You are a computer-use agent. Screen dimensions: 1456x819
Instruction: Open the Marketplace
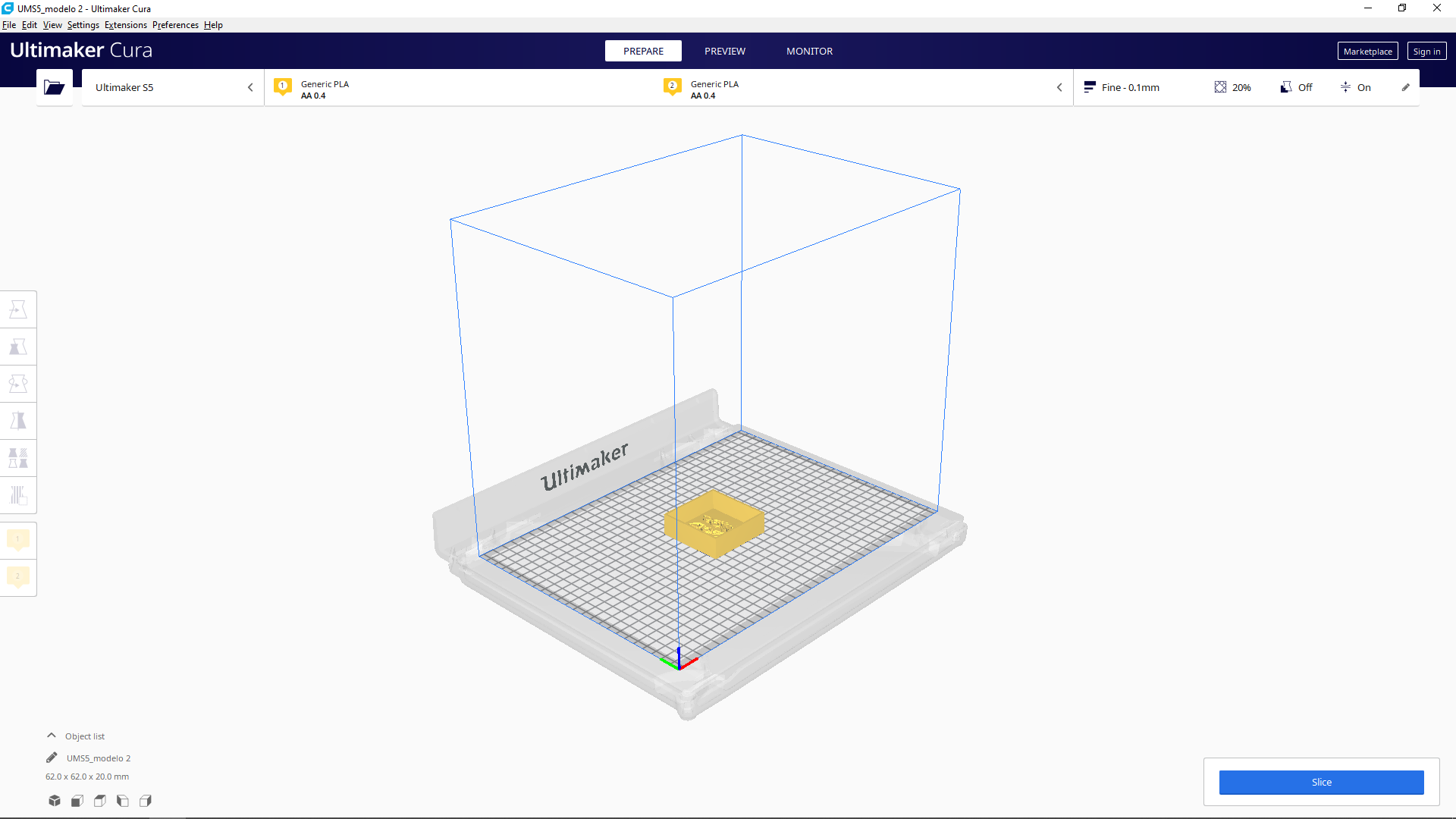click(x=1367, y=51)
